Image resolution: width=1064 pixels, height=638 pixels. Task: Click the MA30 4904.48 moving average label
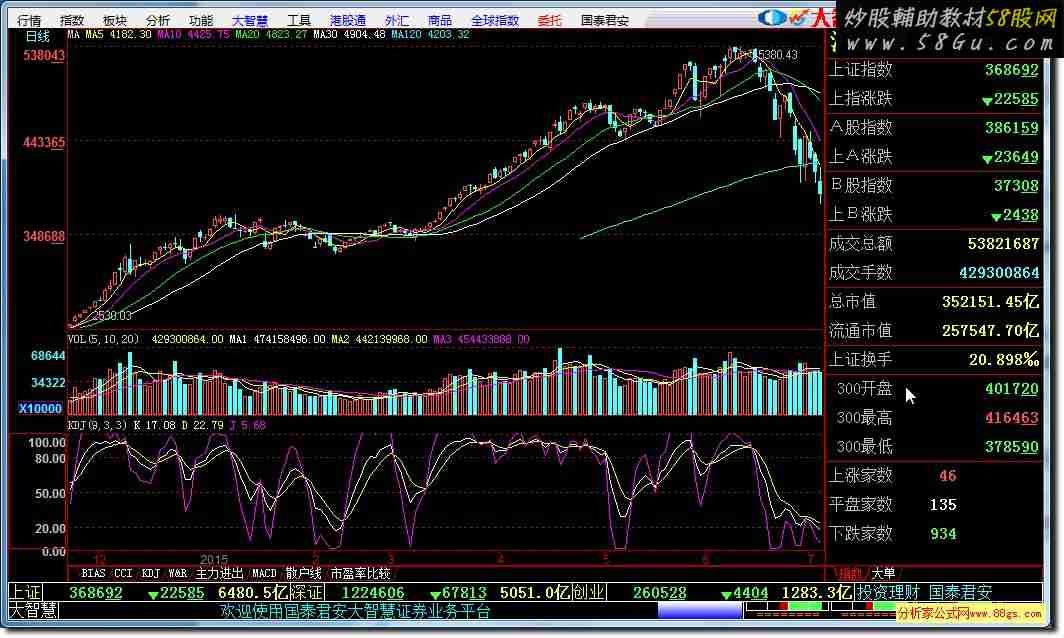point(349,34)
